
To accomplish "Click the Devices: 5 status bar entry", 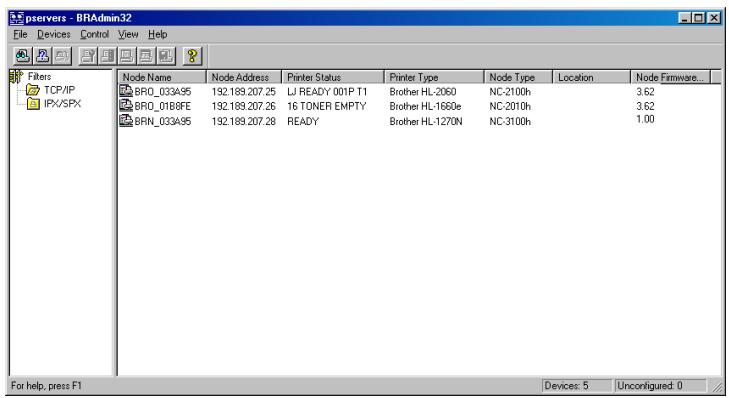I will point(577,385).
